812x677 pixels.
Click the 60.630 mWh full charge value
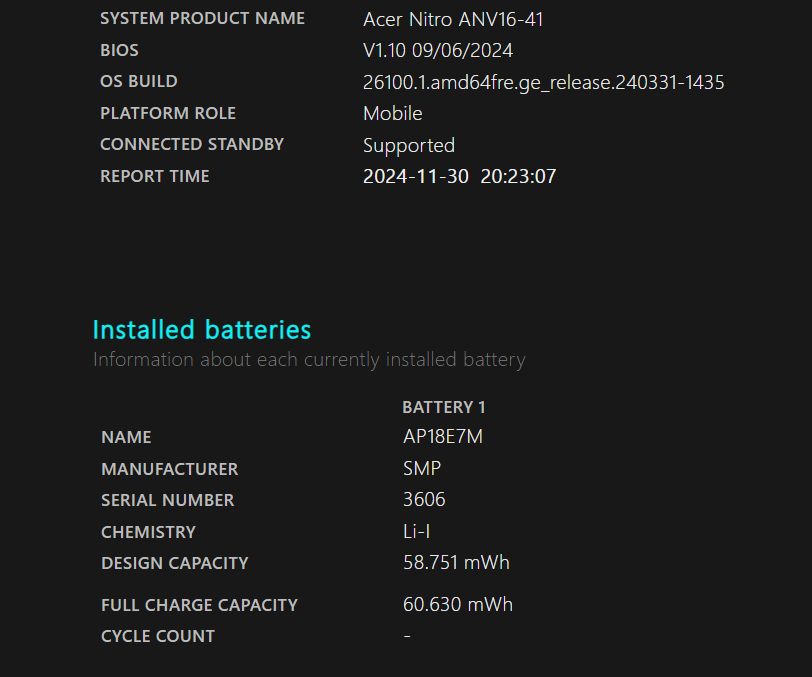(457, 605)
